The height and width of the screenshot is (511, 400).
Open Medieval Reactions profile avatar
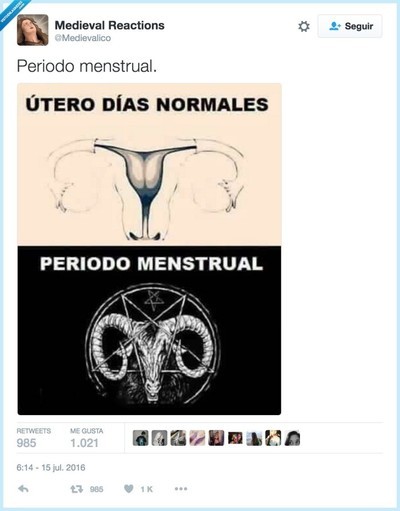coord(33,30)
